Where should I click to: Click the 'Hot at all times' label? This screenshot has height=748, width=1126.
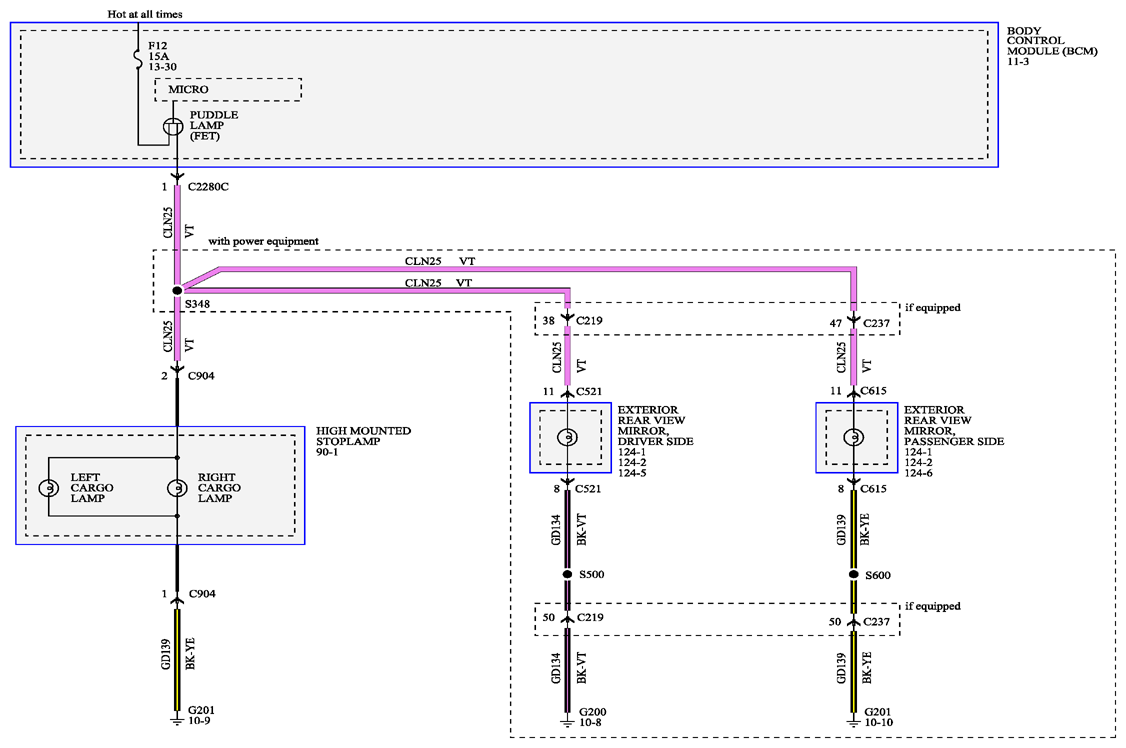[145, 14]
